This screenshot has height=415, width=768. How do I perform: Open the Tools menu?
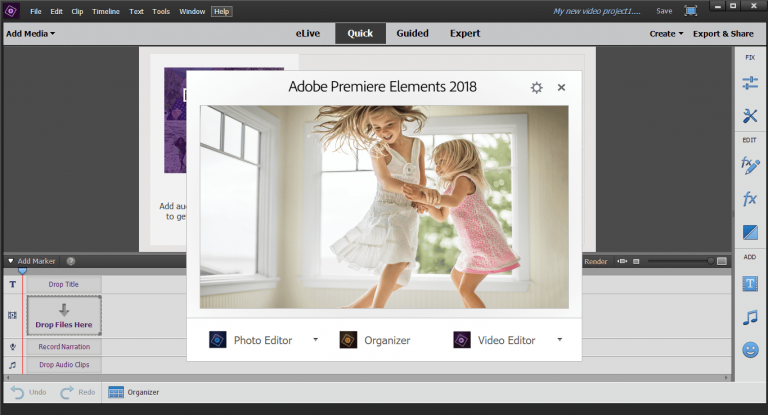tap(161, 11)
